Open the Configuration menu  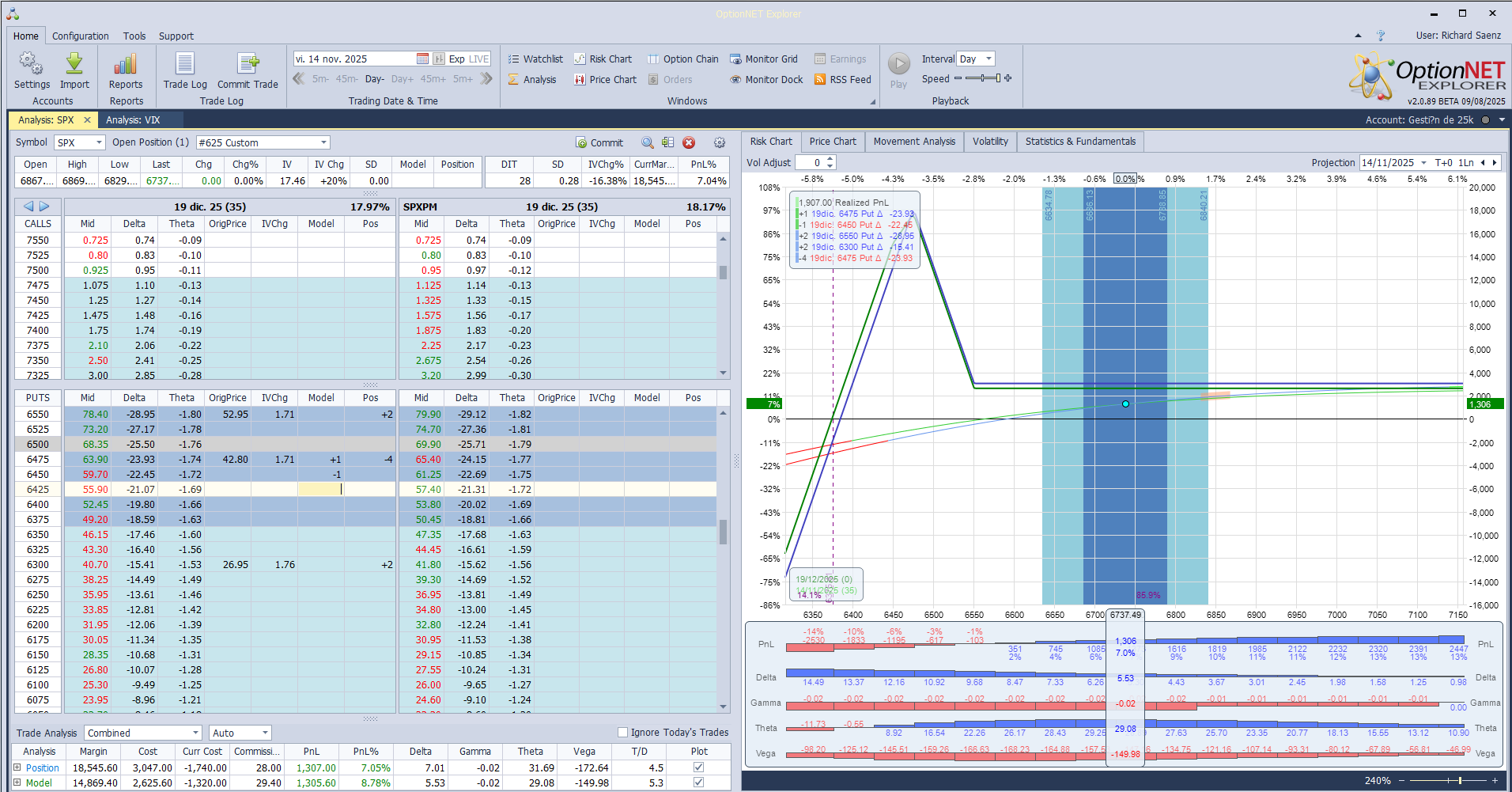[80, 36]
